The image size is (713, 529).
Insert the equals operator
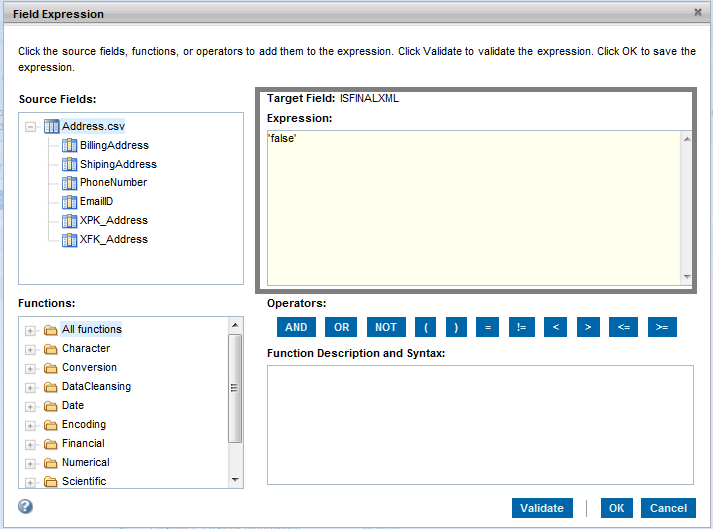[487, 327]
